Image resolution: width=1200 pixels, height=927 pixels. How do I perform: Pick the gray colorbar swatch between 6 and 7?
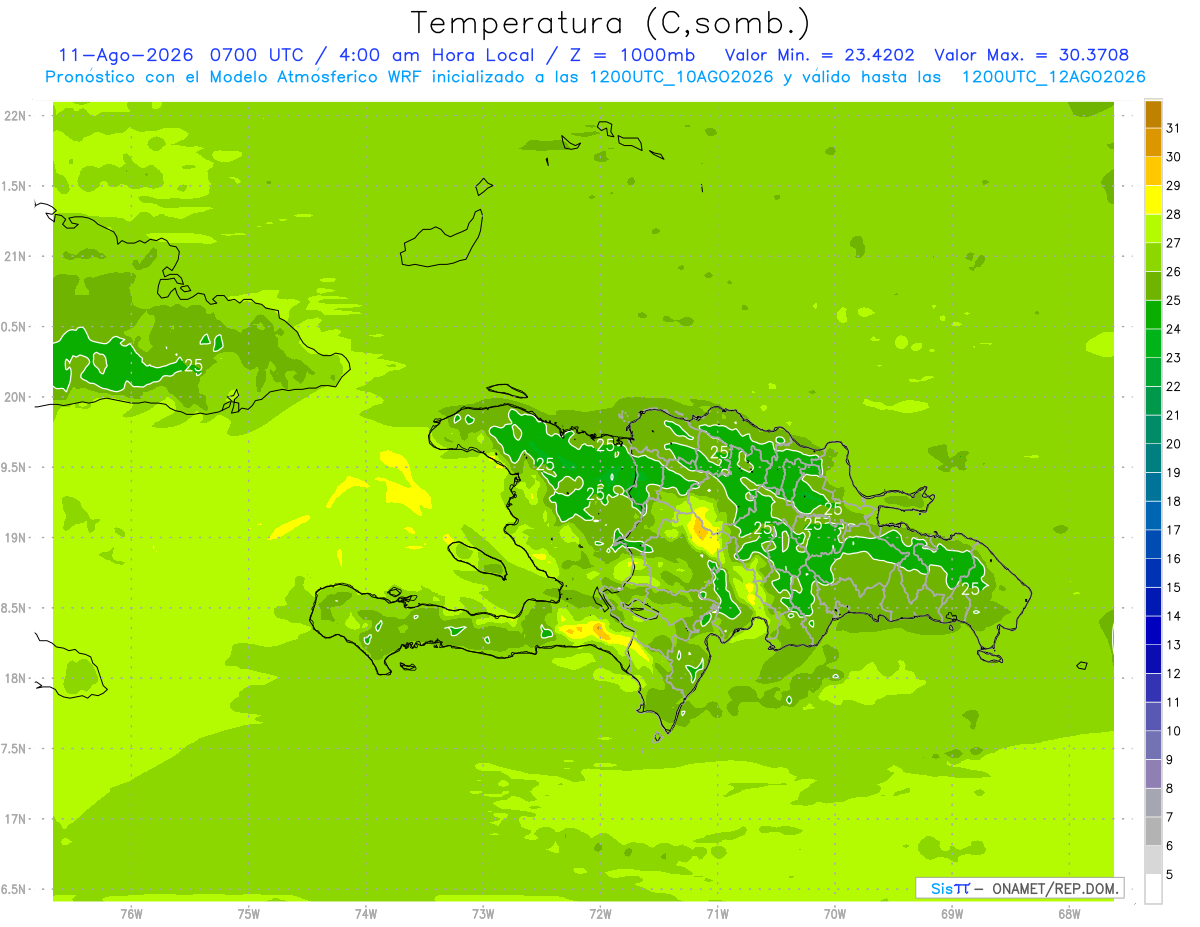[x=1153, y=832]
